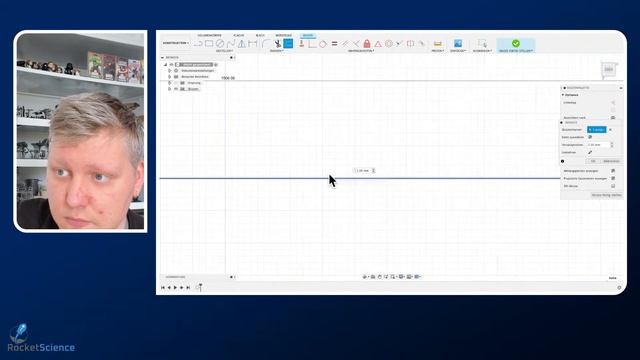Select the Spline sketch tool
Image resolution: width=640 pixels, height=360 pixels.
(231, 43)
